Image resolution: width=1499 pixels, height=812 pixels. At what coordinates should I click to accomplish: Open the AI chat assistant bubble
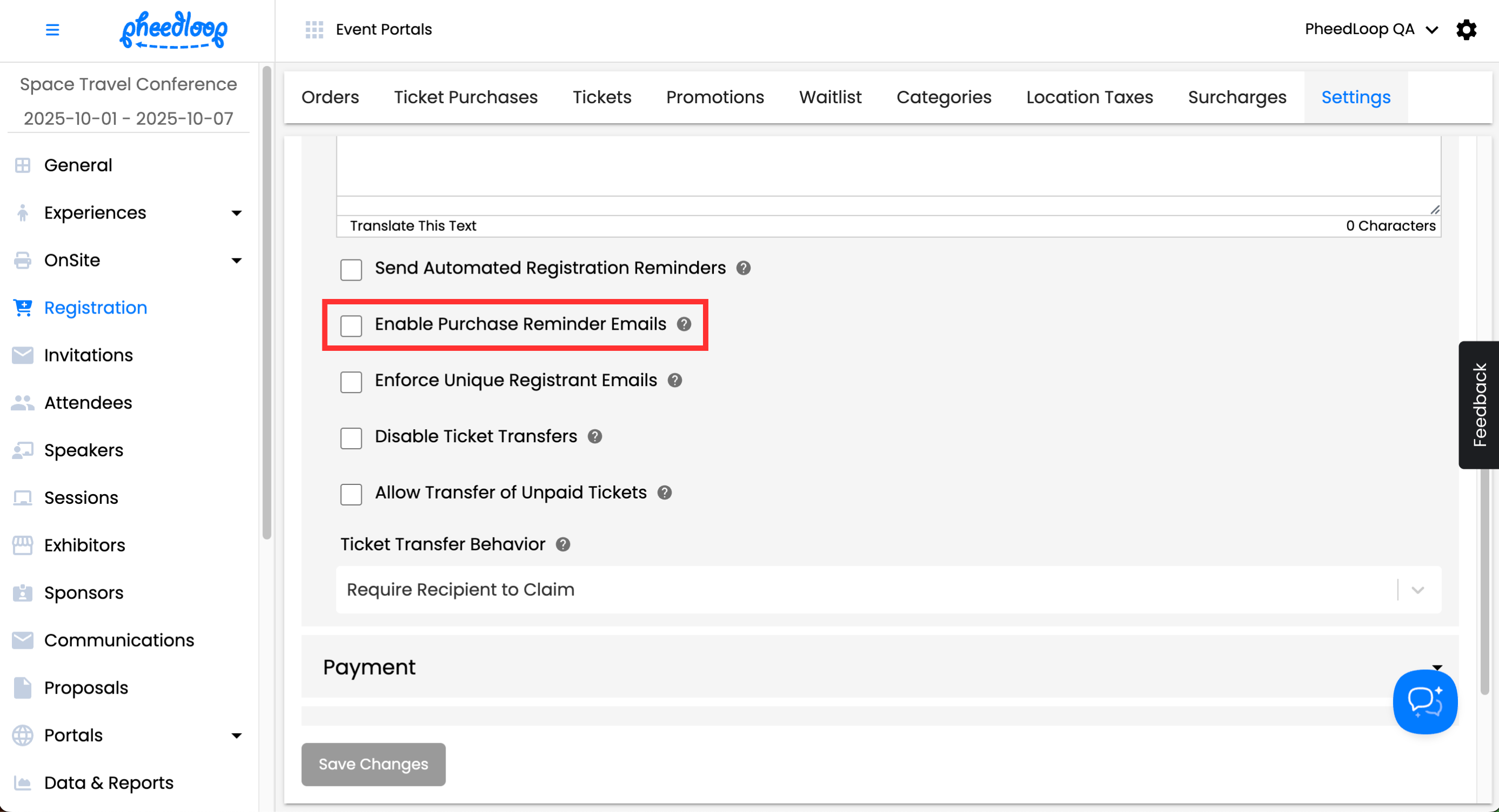[1424, 702]
